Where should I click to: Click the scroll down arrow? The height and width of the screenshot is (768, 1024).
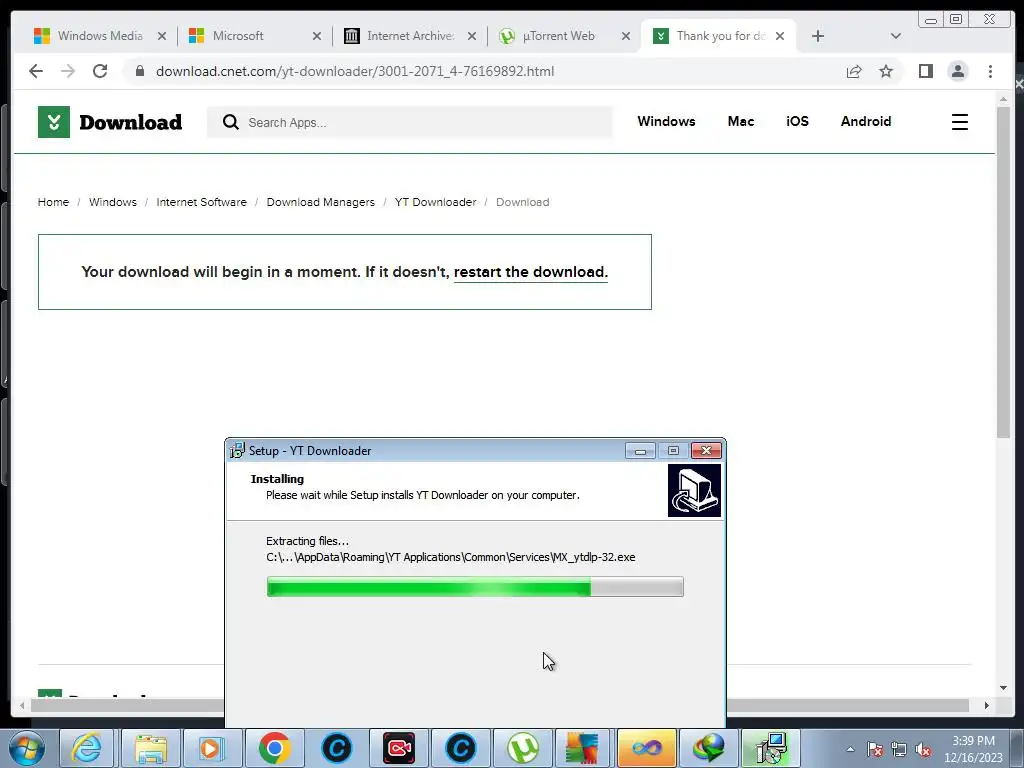(x=1003, y=688)
